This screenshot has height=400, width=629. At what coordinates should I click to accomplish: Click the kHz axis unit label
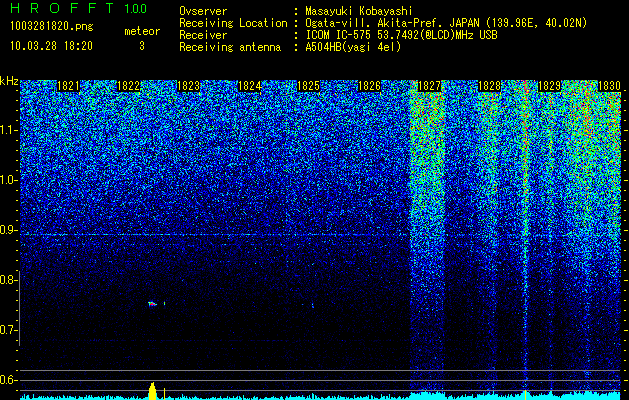pos(9,81)
